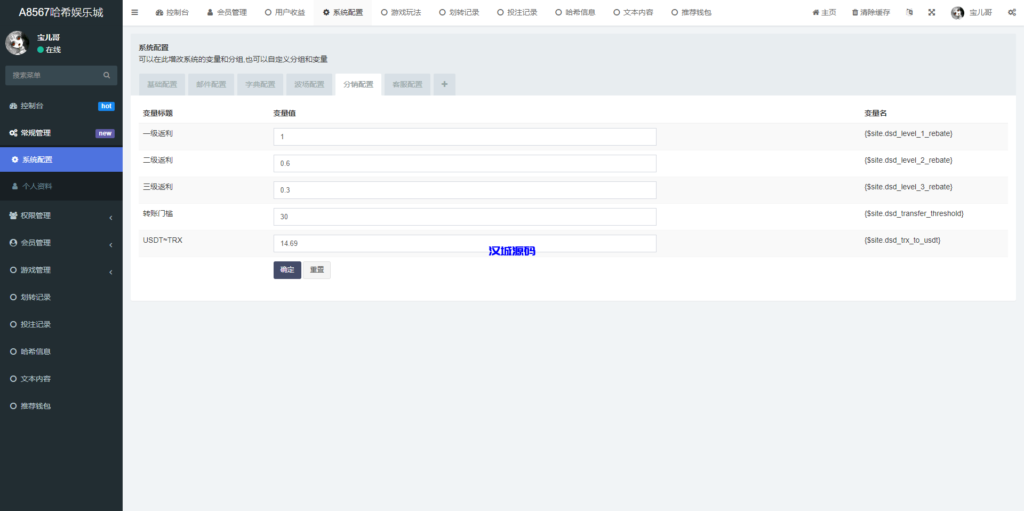Switch to the 游戏玩法 top tab
This screenshot has height=511, width=1024.
(x=401, y=12)
